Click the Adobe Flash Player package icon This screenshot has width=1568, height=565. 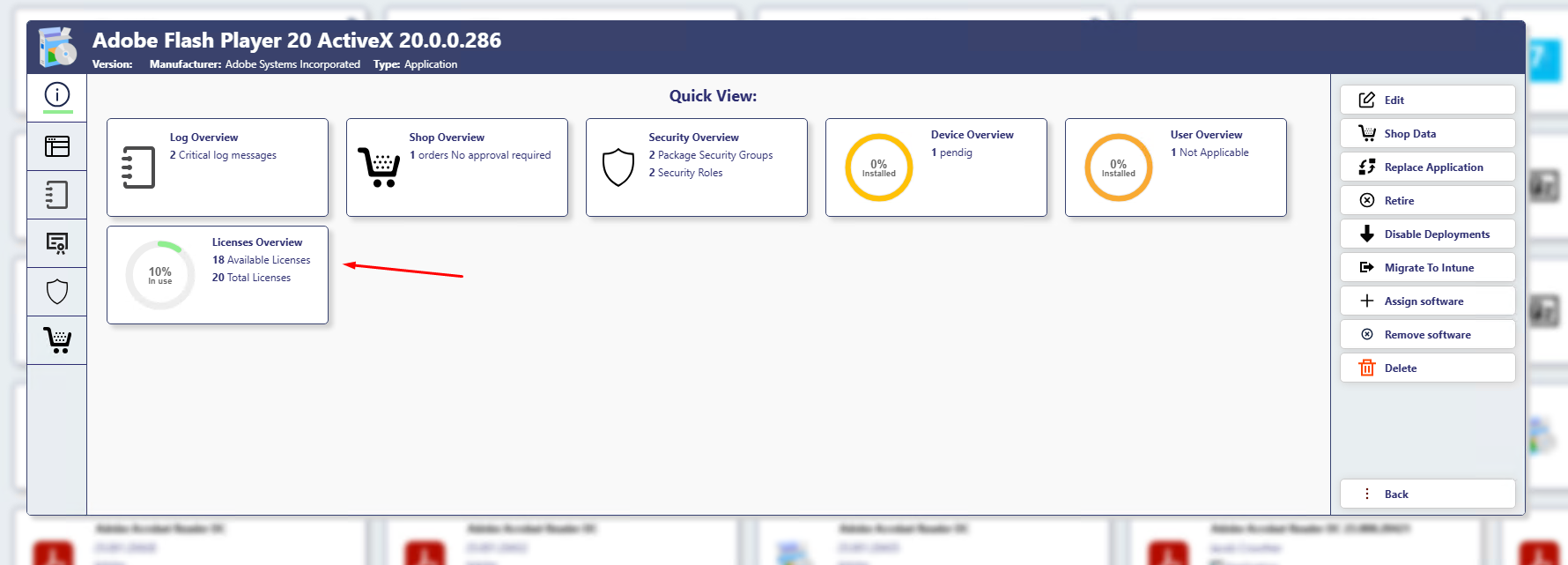[58, 48]
